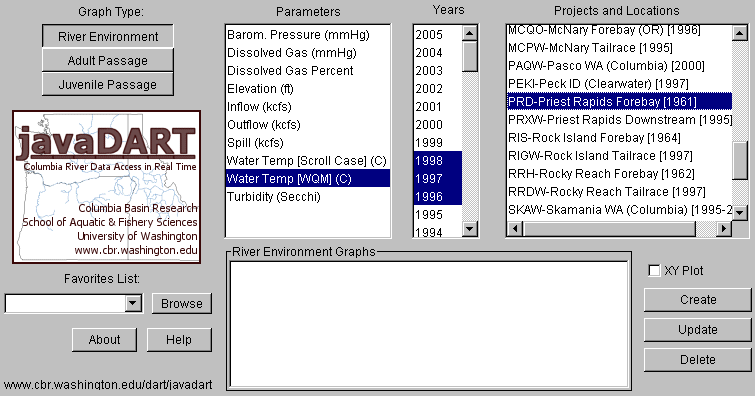This screenshot has width=755, height=396.
Task: Select RIS-Rock Island Forebay [1964] location
Action: pyautogui.click(x=620, y=138)
